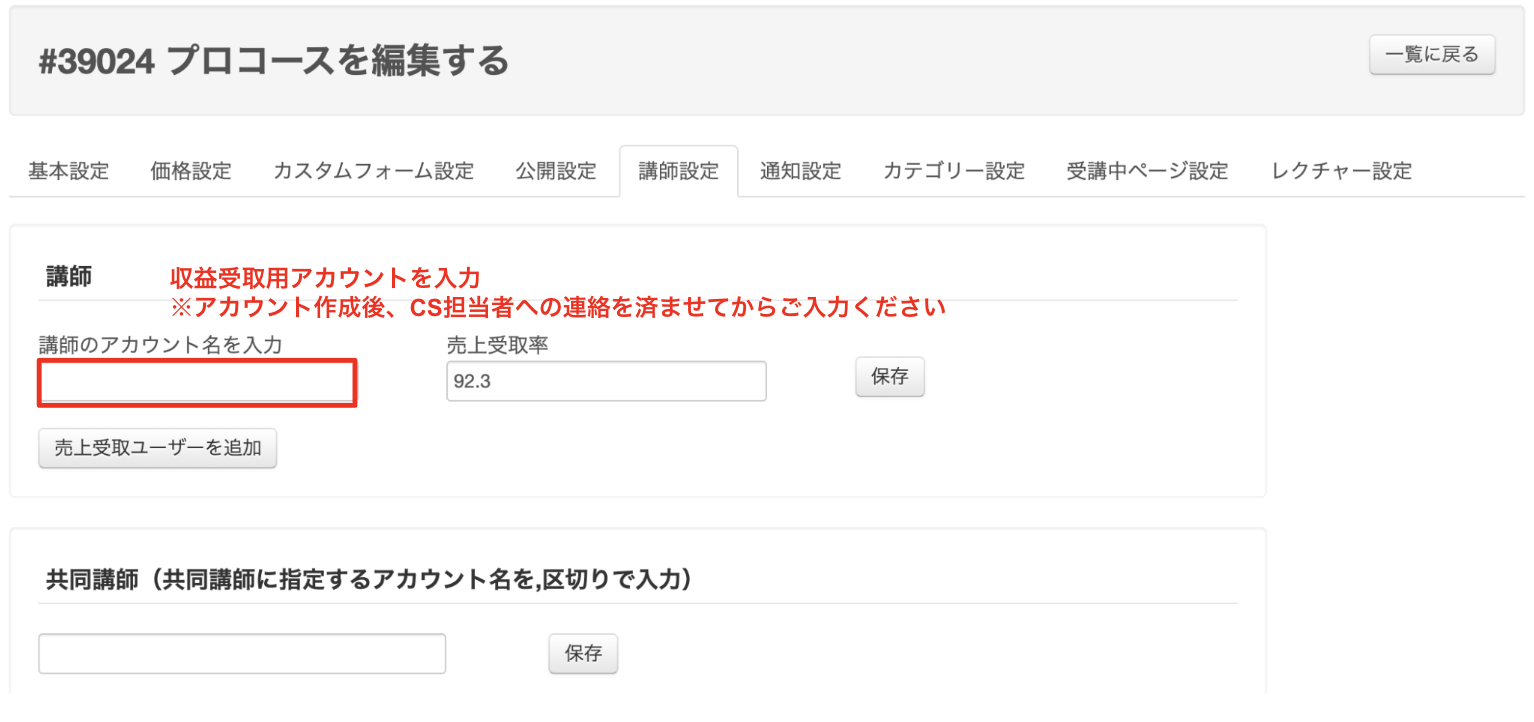Click the 講師のアカウント名を入力 label
Screen dimensions: 1534x722
(161, 344)
